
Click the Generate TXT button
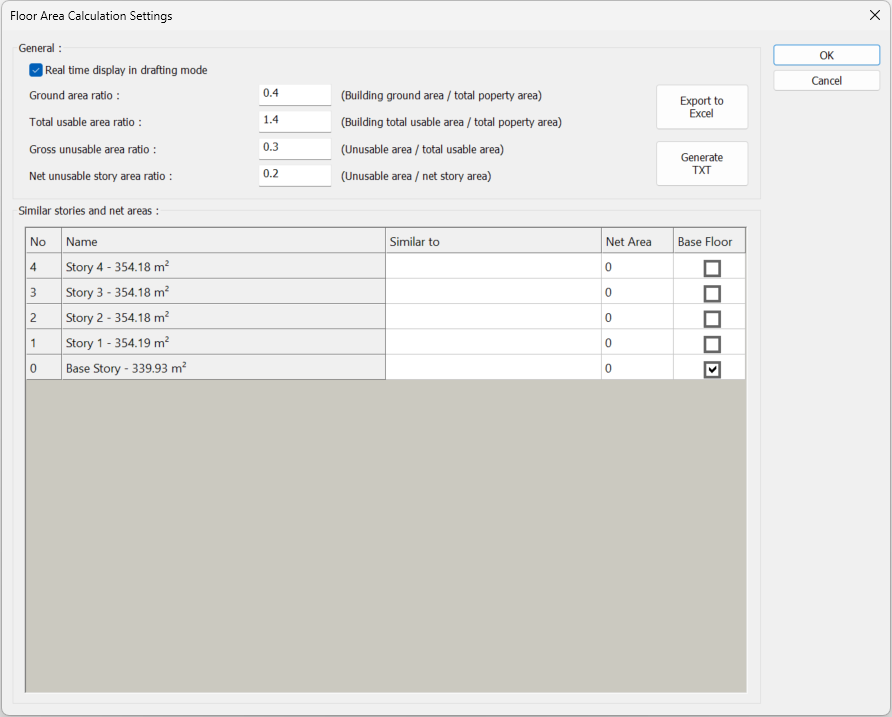click(701, 164)
